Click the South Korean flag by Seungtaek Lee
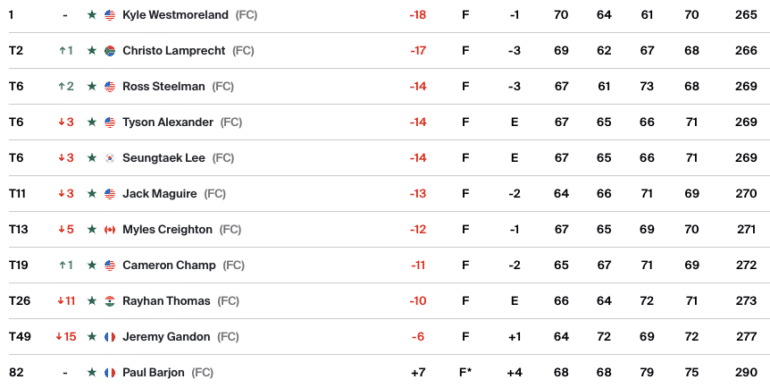 [x=110, y=158]
